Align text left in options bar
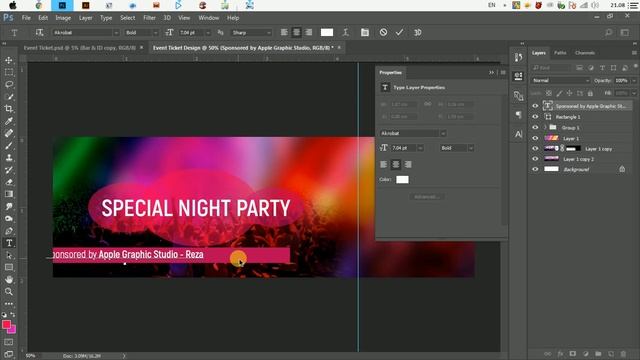 (284, 32)
